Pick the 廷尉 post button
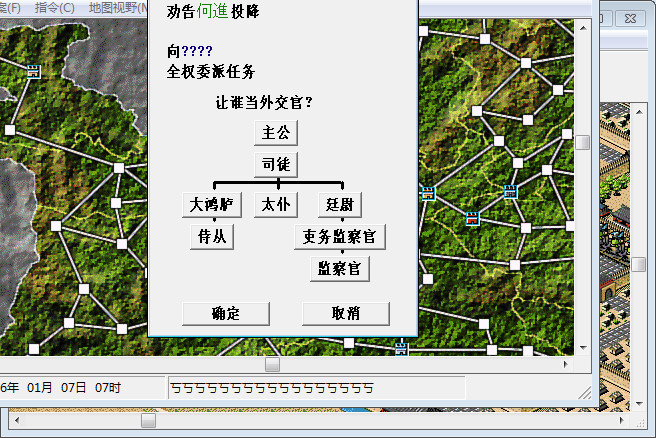Viewport: 656px width, 438px height. (x=340, y=205)
